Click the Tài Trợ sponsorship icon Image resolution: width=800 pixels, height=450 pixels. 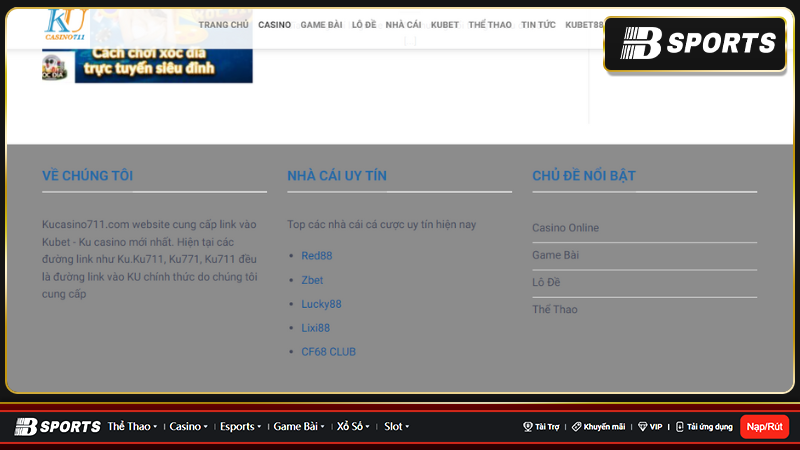click(x=528, y=427)
